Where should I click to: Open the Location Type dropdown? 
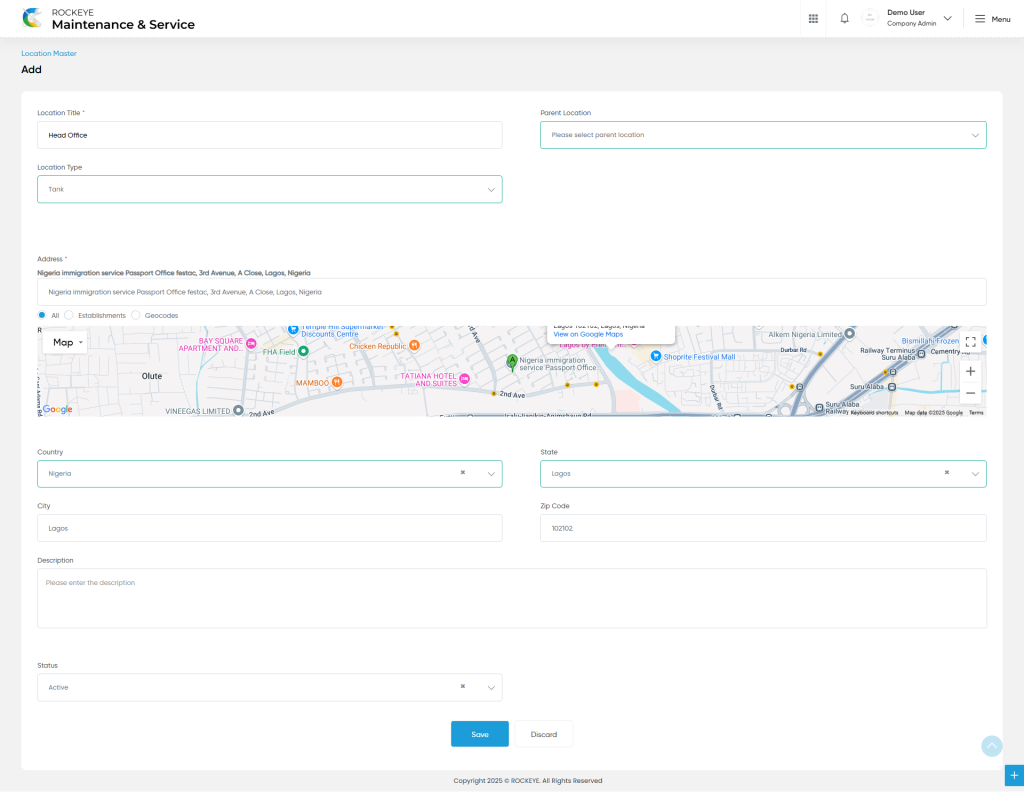(x=270, y=189)
